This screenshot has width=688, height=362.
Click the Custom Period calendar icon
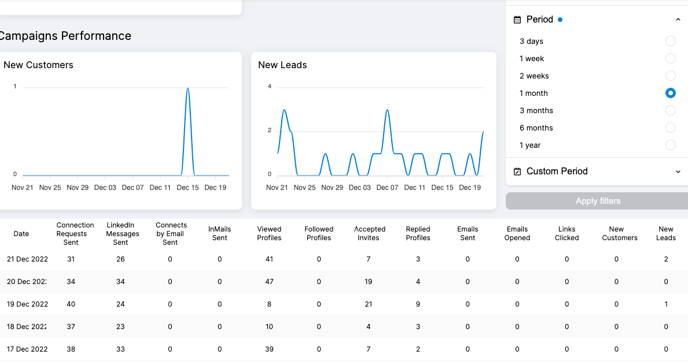point(517,172)
